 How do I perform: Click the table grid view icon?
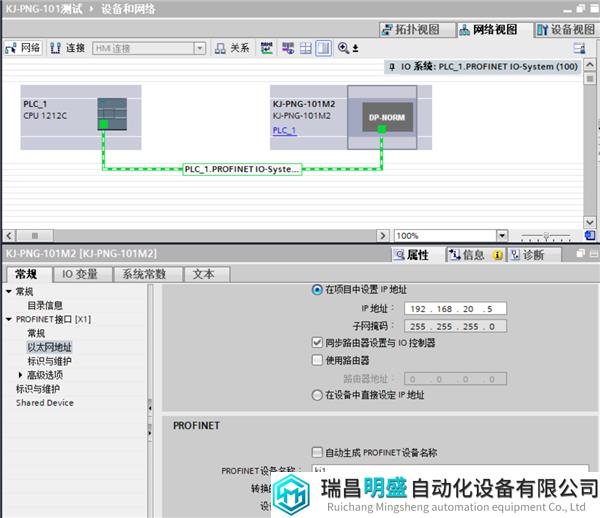(305, 48)
